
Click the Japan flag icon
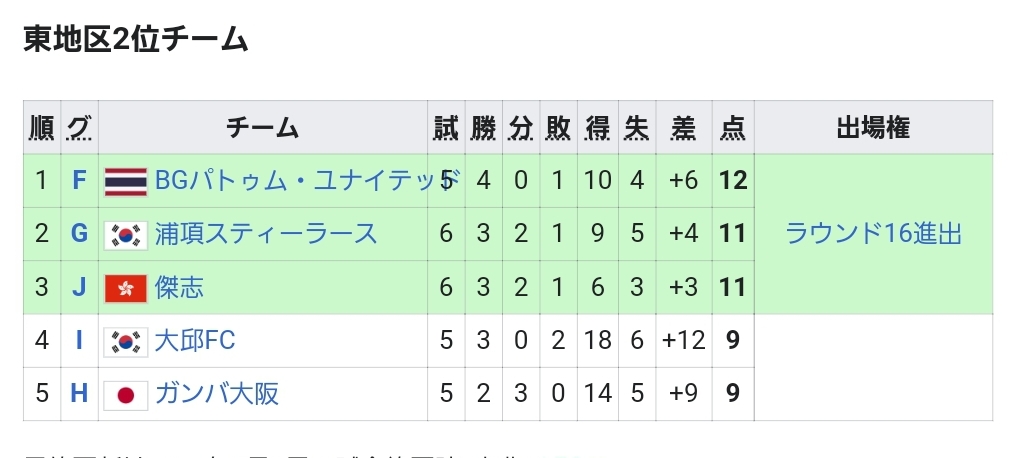[126, 394]
